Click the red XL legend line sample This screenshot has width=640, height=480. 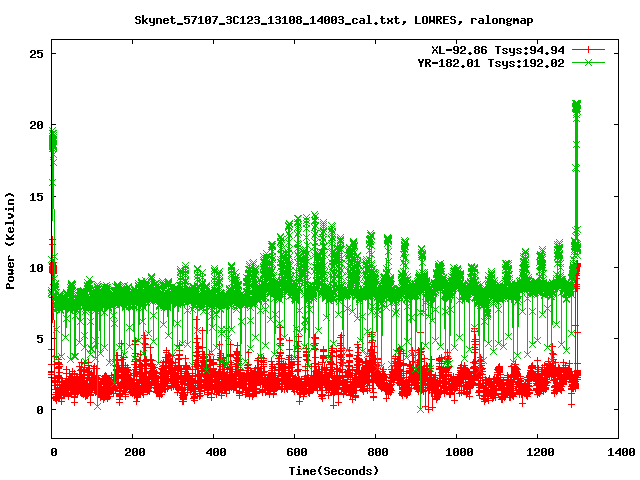coord(588,50)
